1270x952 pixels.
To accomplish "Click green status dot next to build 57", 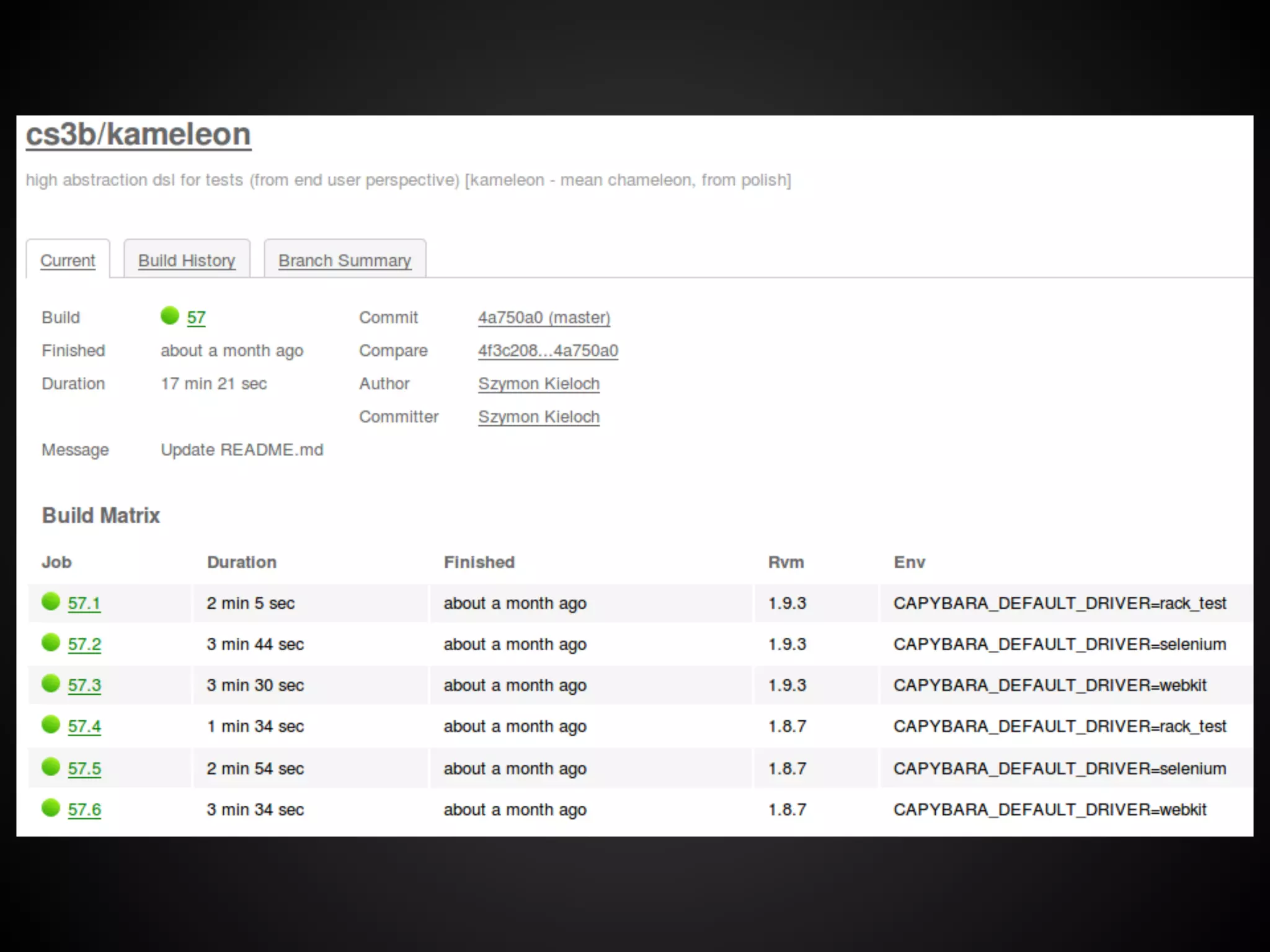I will pyautogui.click(x=169, y=315).
